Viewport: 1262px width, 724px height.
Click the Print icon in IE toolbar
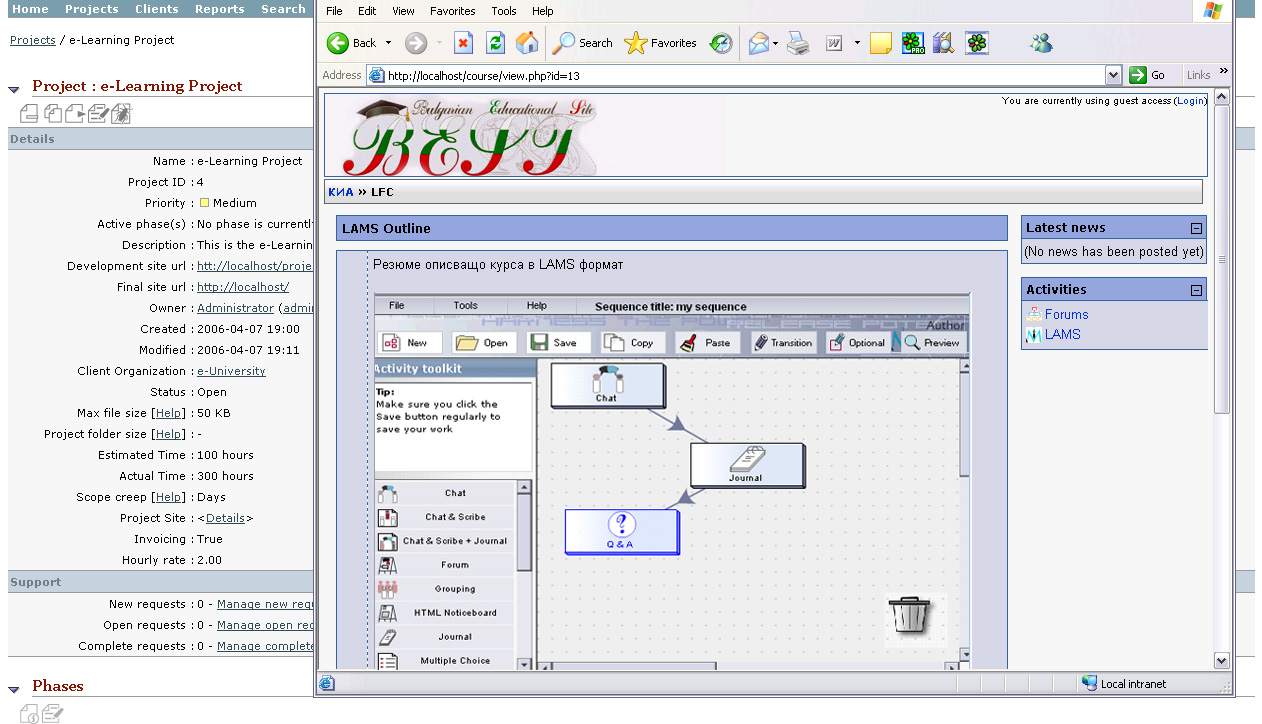click(x=797, y=43)
